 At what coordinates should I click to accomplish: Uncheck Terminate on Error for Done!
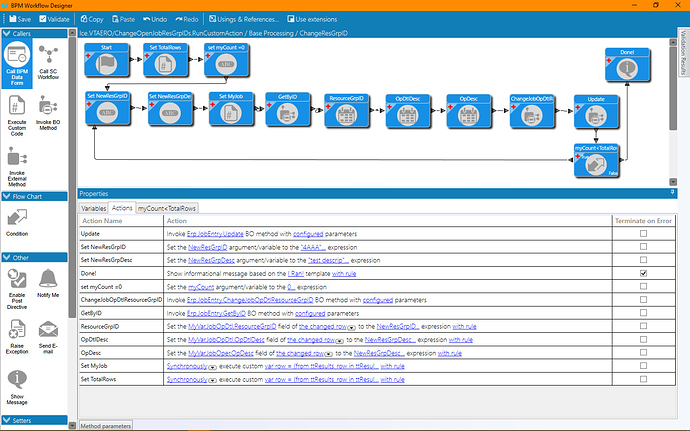[643, 273]
